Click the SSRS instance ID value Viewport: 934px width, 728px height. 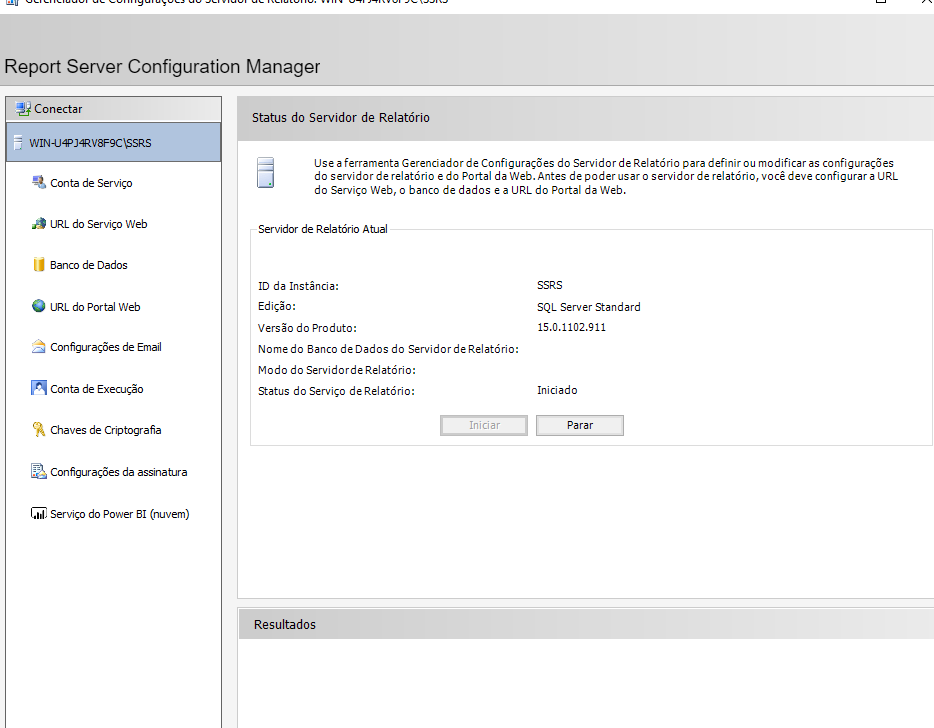point(549,285)
